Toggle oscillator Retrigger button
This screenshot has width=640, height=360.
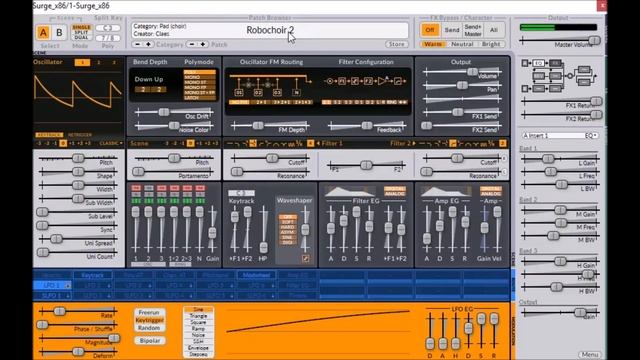80,135
